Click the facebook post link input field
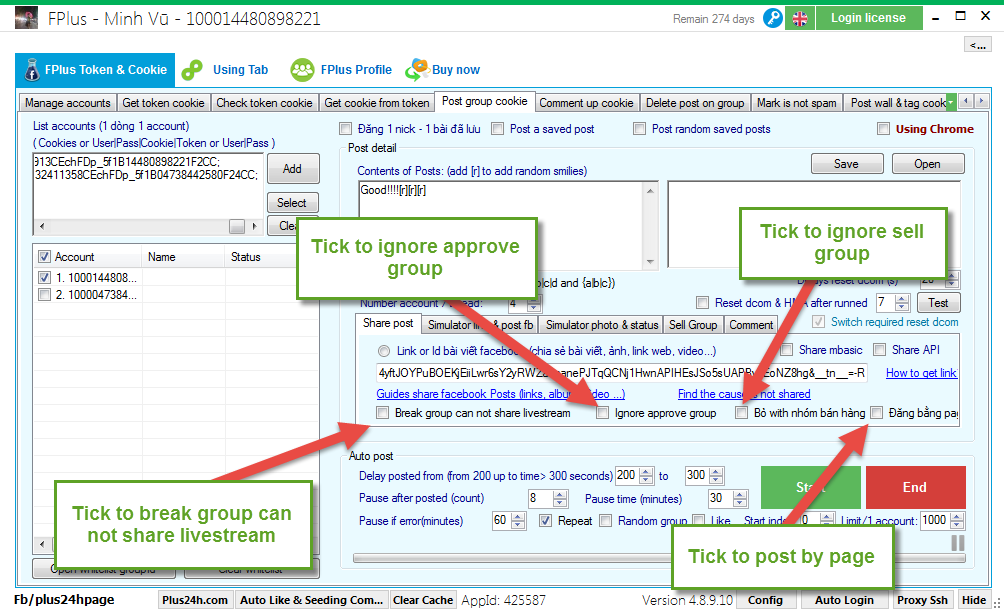Viewport: 1004px width, 612px height. pyautogui.click(x=622, y=373)
